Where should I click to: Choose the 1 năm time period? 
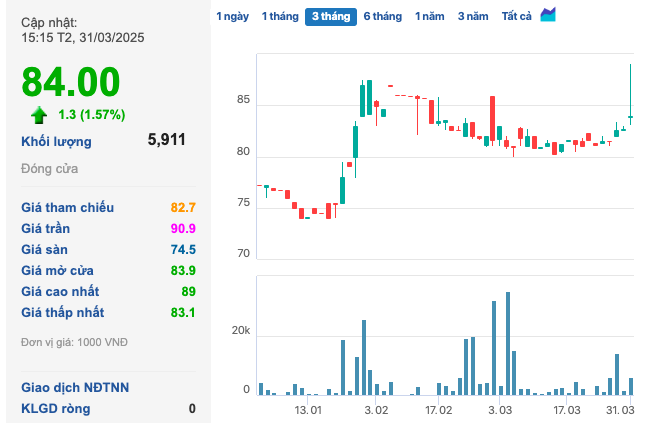[x=430, y=16]
